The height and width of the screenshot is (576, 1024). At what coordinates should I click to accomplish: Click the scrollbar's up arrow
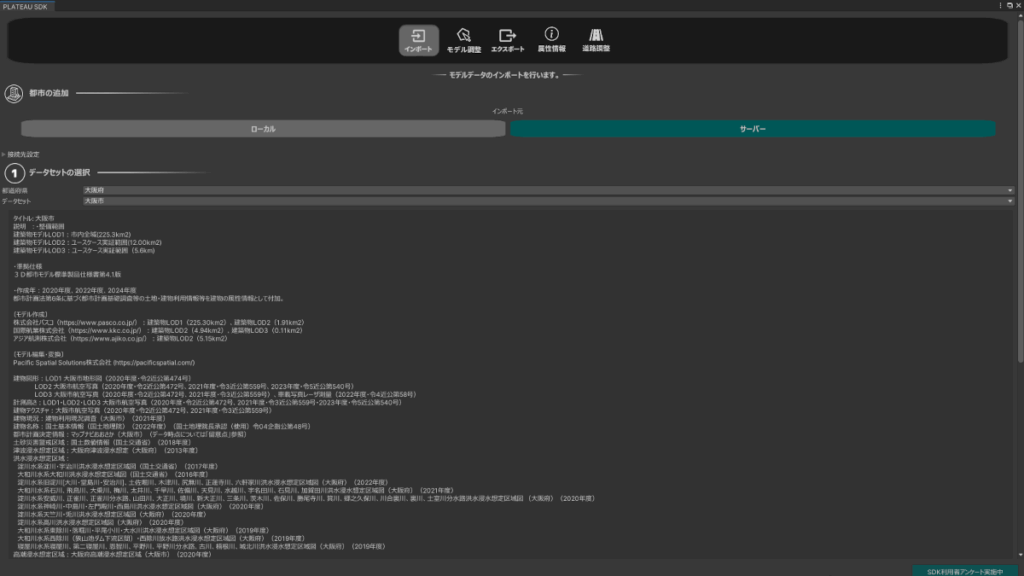pos(1019,17)
